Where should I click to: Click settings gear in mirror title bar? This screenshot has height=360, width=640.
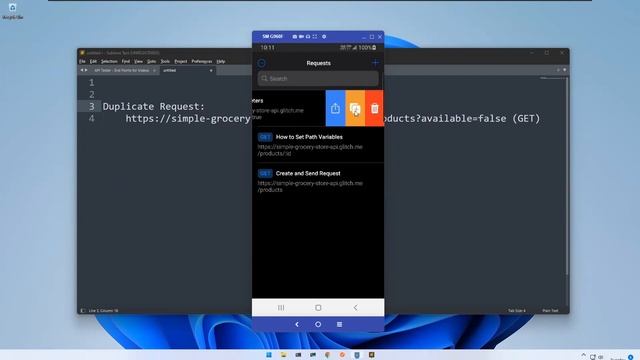pyautogui.click(x=324, y=37)
